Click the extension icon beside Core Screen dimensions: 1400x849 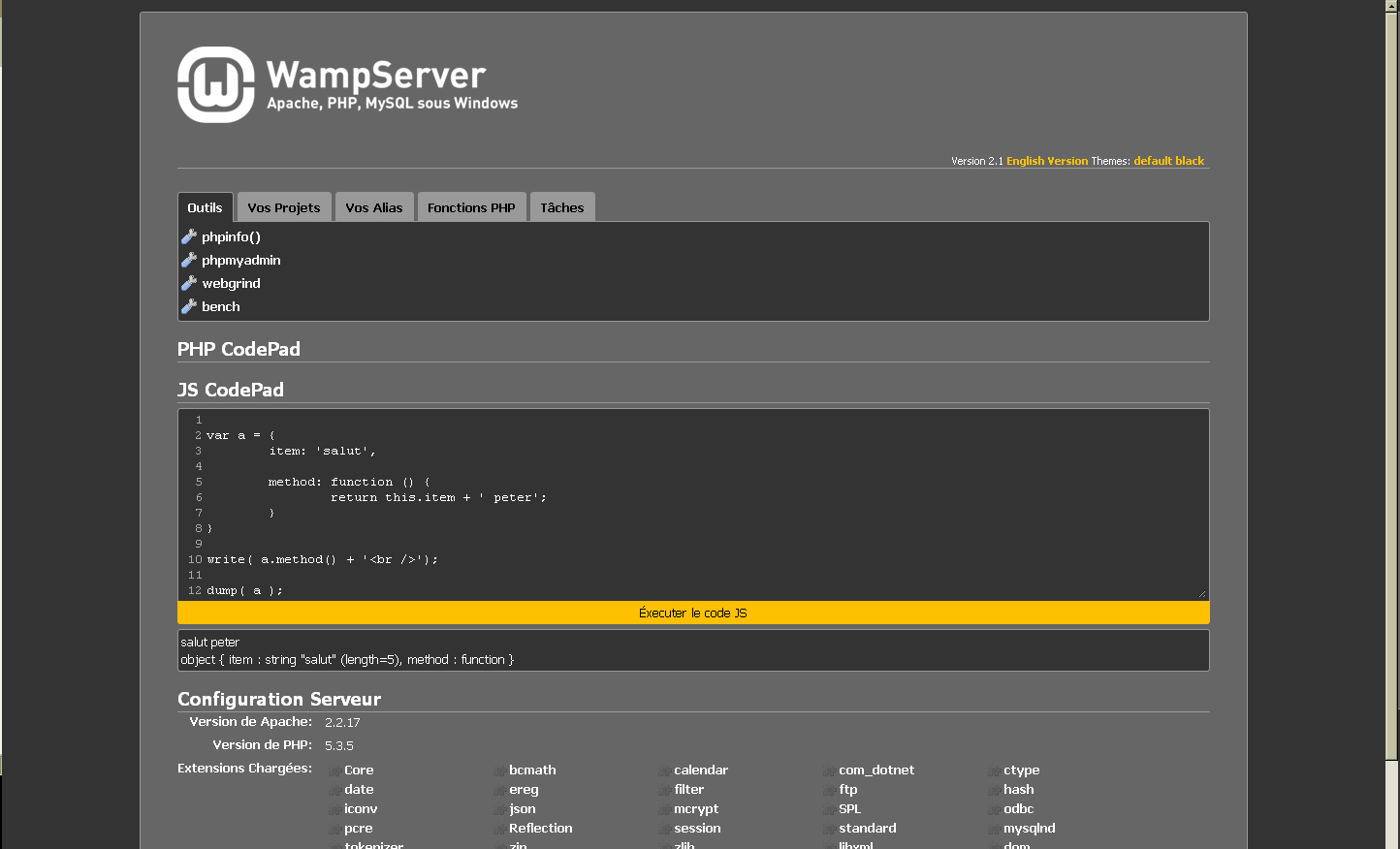334,771
